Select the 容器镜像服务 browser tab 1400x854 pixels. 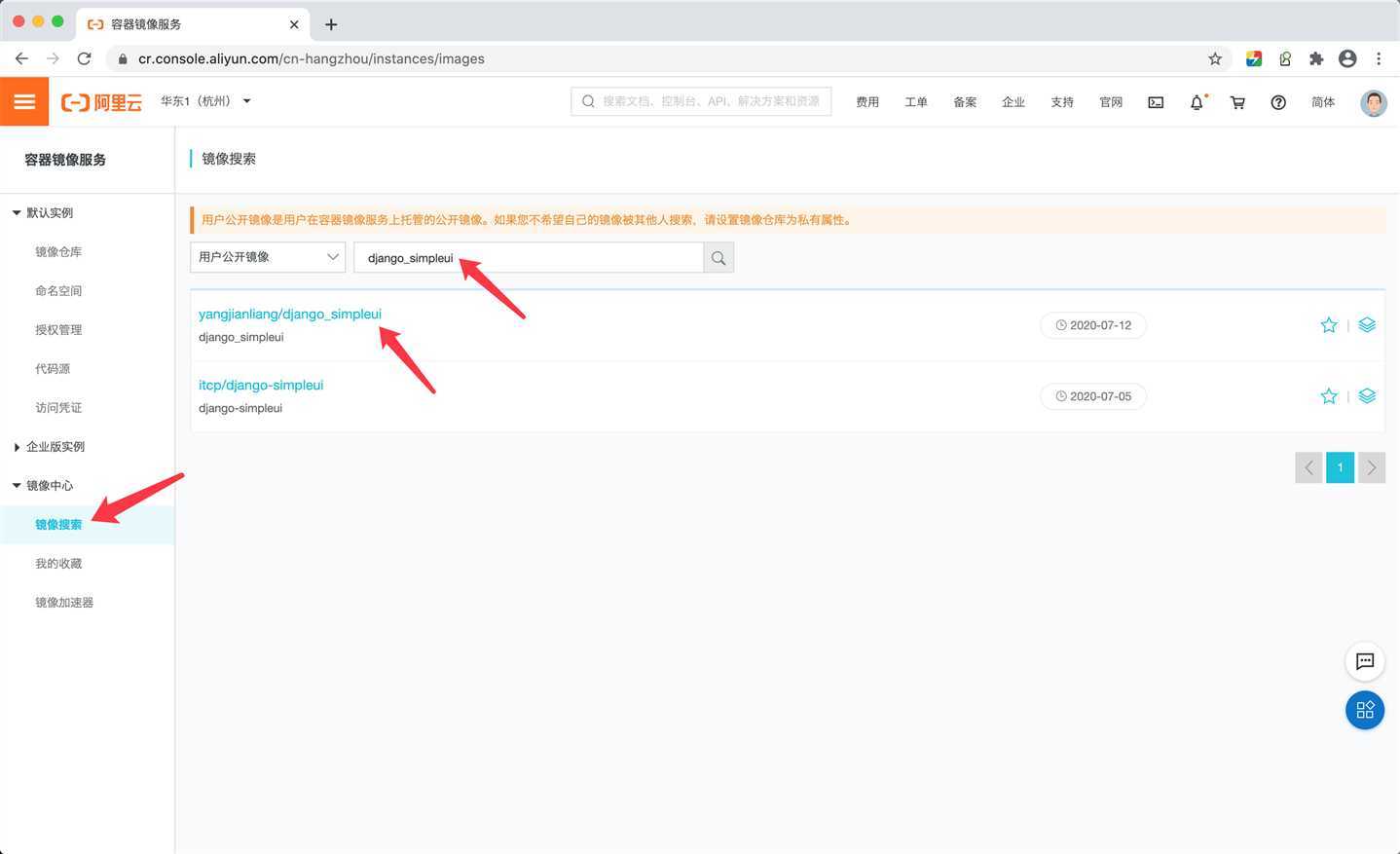coord(193,24)
